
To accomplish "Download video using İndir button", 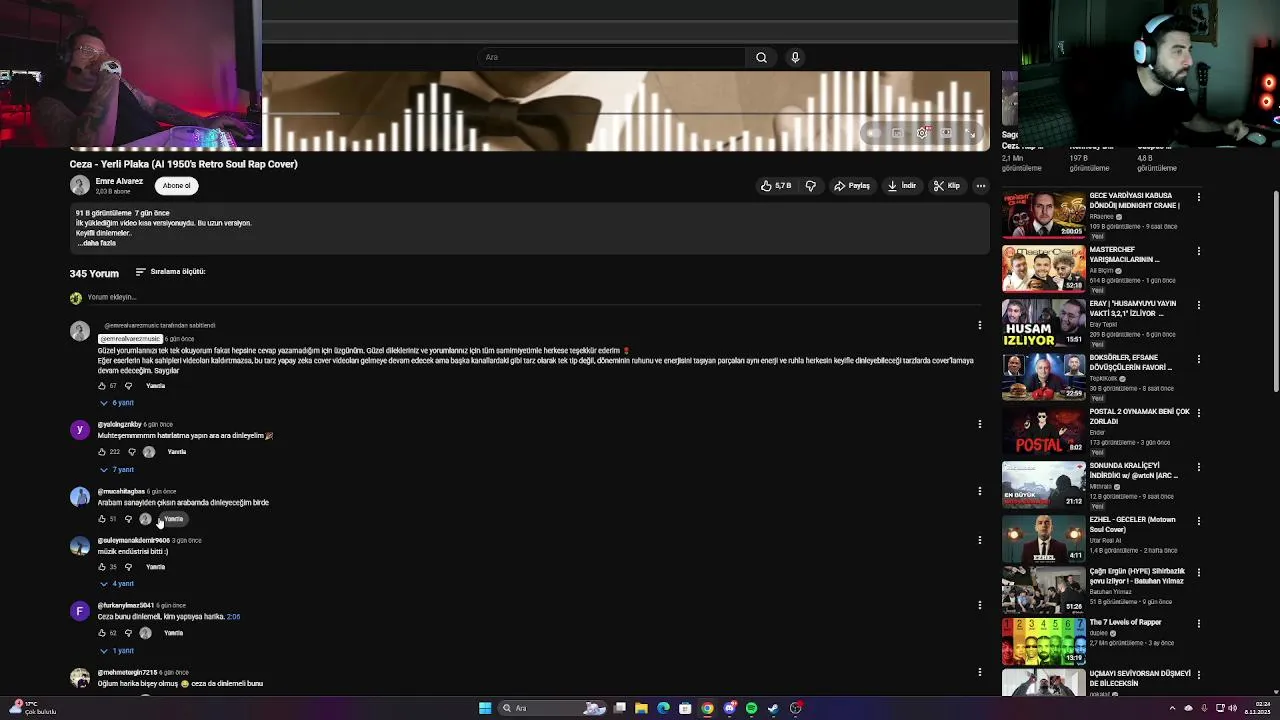I will 901,185.
